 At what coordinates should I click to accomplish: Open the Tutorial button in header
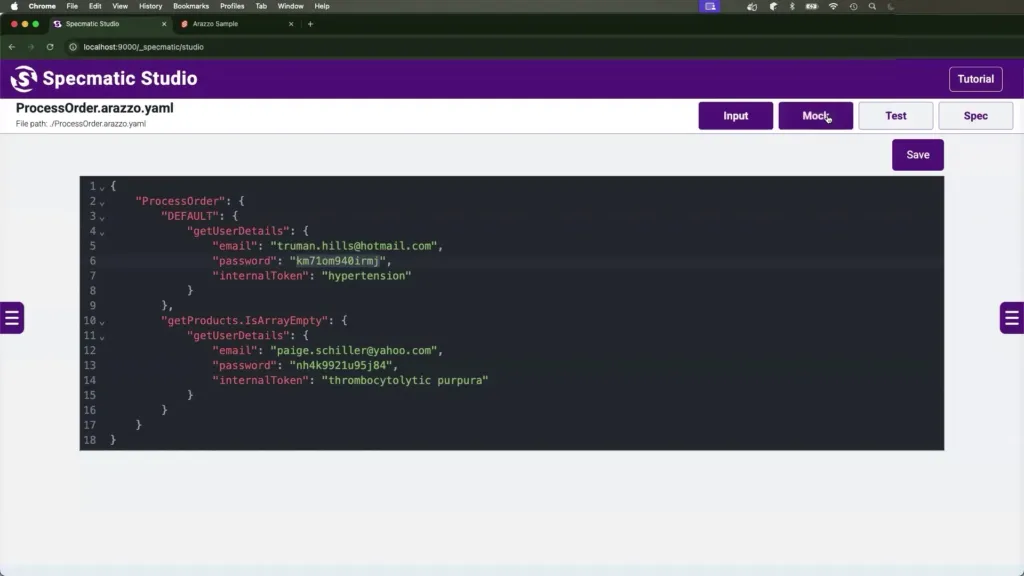tap(975, 79)
